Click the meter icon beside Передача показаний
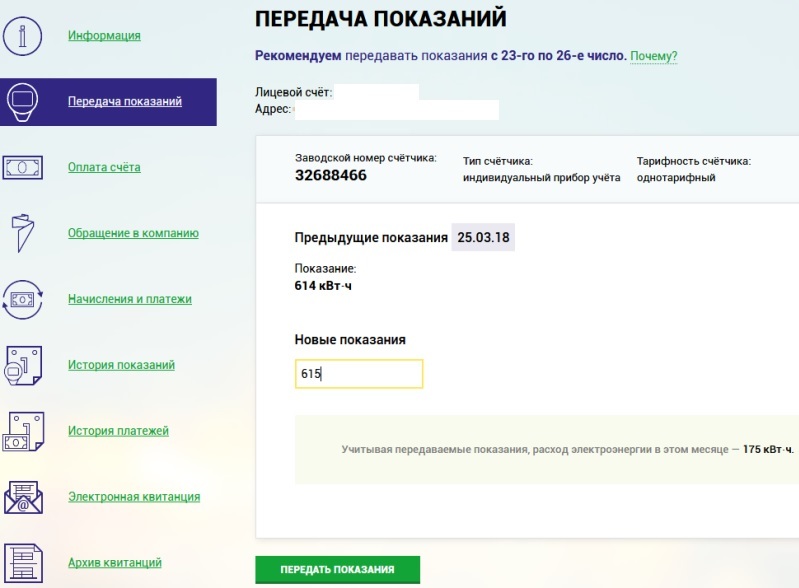 click(24, 101)
